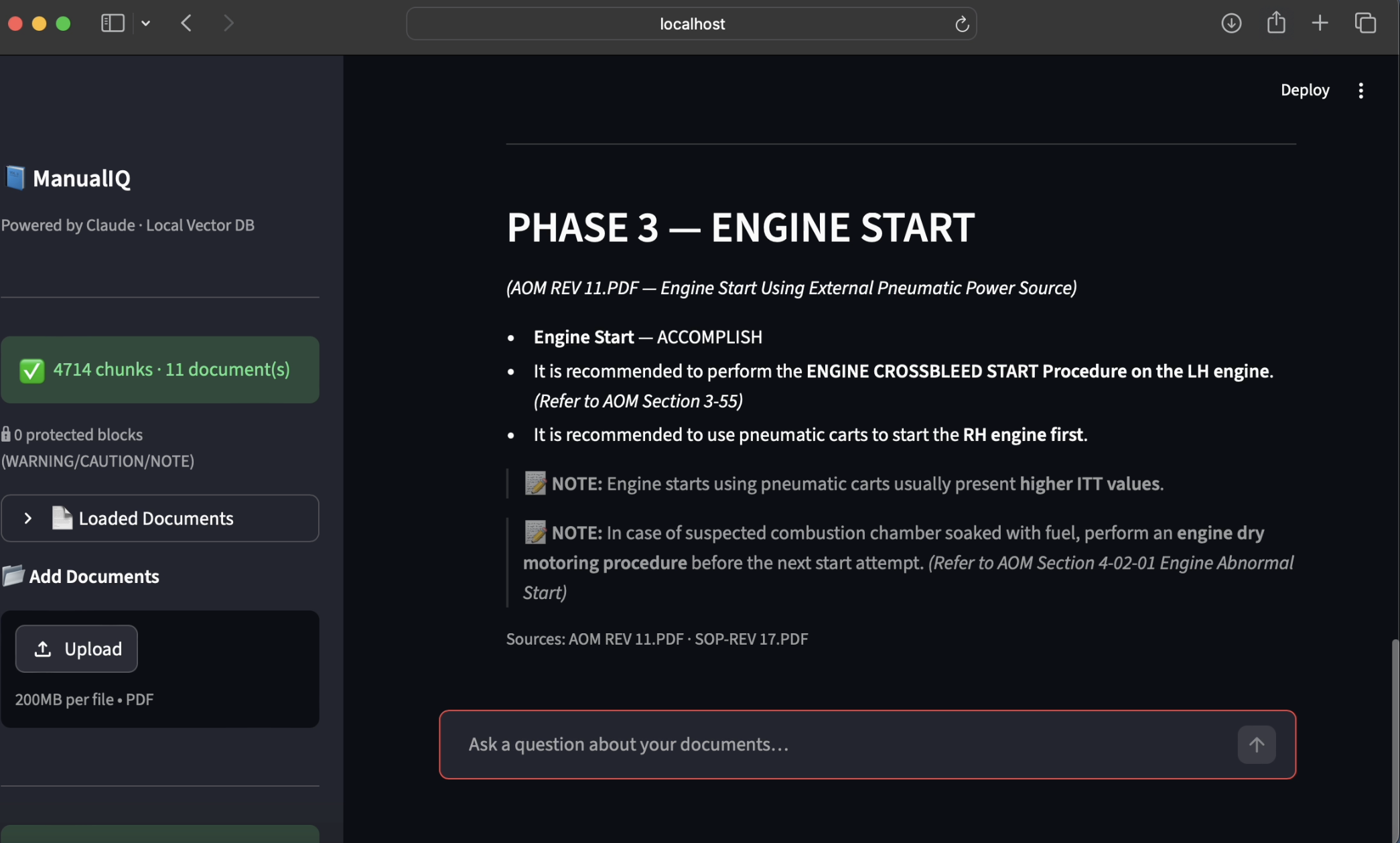Viewport: 1400px width, 843px height.
Task: Reload the page with the refresh icon
Action: click(x=961, y=24)
